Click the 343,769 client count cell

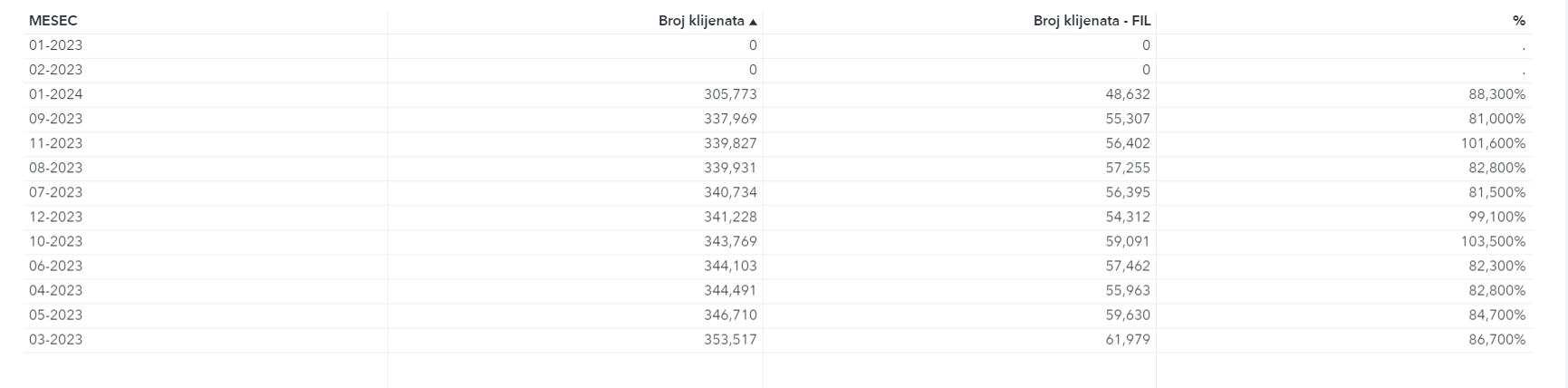tap(730, 241)
